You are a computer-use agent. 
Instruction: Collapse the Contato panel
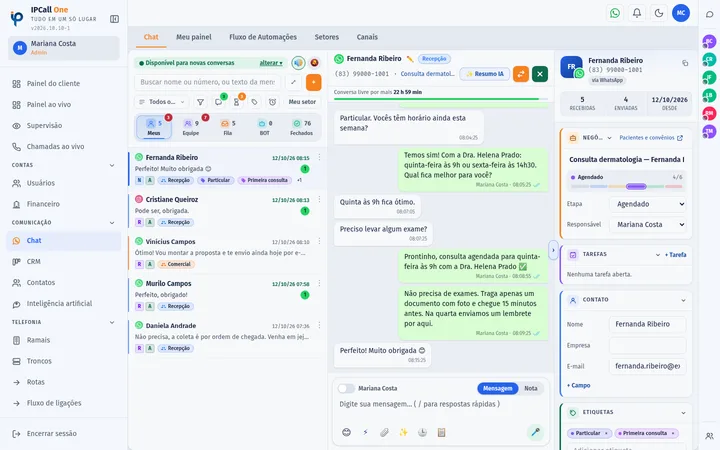click(x=683, y=300)
